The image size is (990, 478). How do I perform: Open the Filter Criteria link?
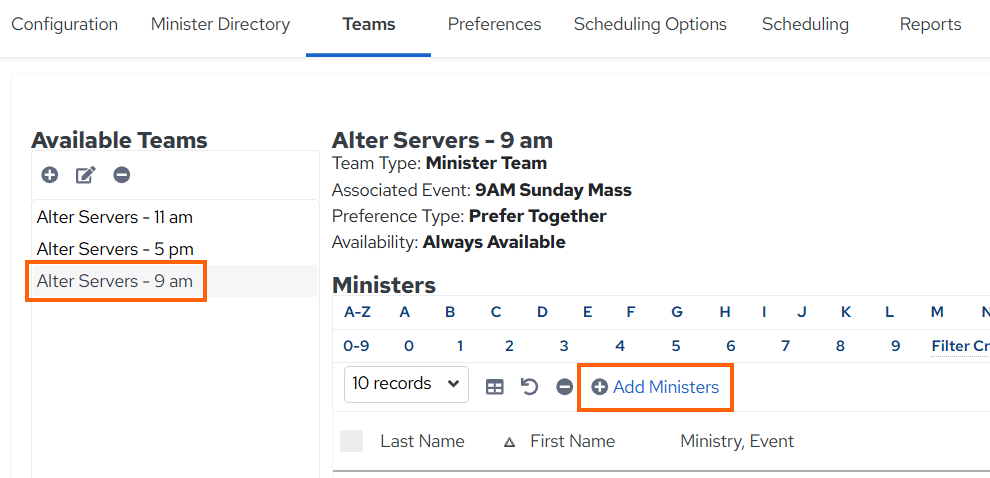pyautogui.click(x=960, y=346)
